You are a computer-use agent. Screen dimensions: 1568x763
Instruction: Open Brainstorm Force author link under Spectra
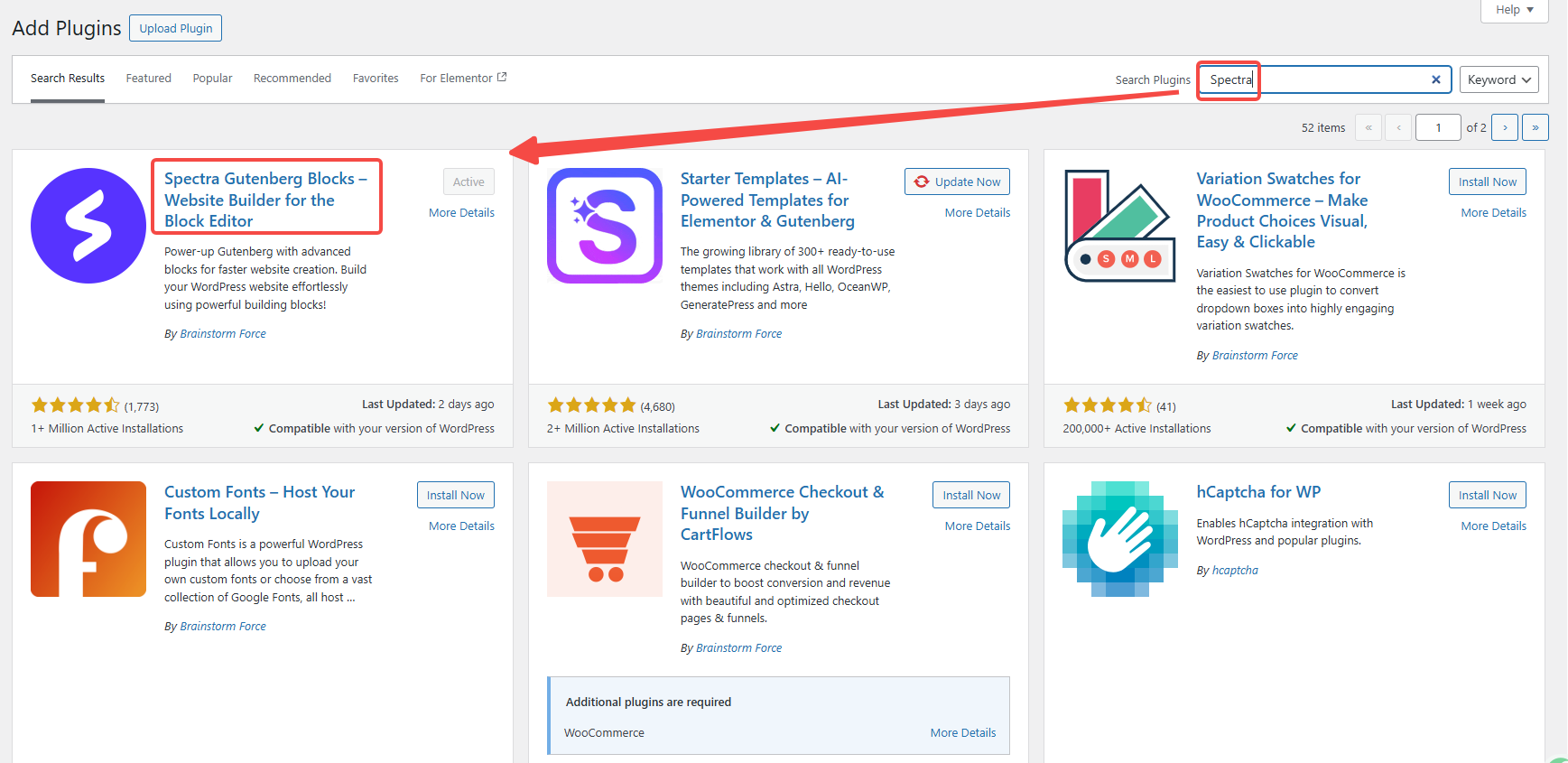(223, 334)
